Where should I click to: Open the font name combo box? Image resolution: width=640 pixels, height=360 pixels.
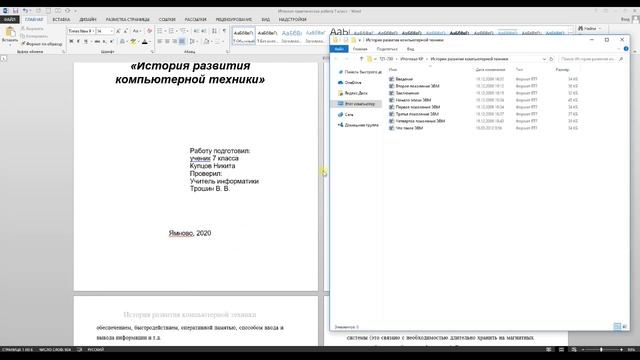[81, 31]
